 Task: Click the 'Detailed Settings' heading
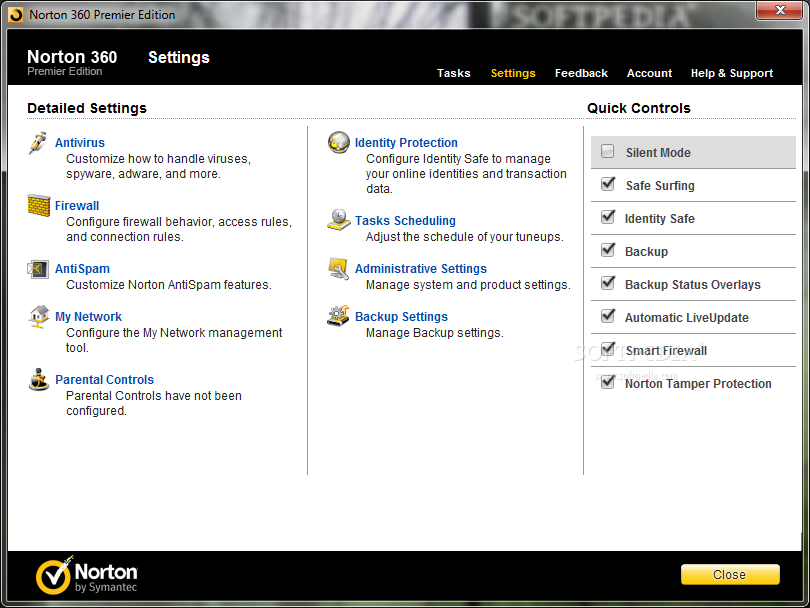click(x=87, y=108)
